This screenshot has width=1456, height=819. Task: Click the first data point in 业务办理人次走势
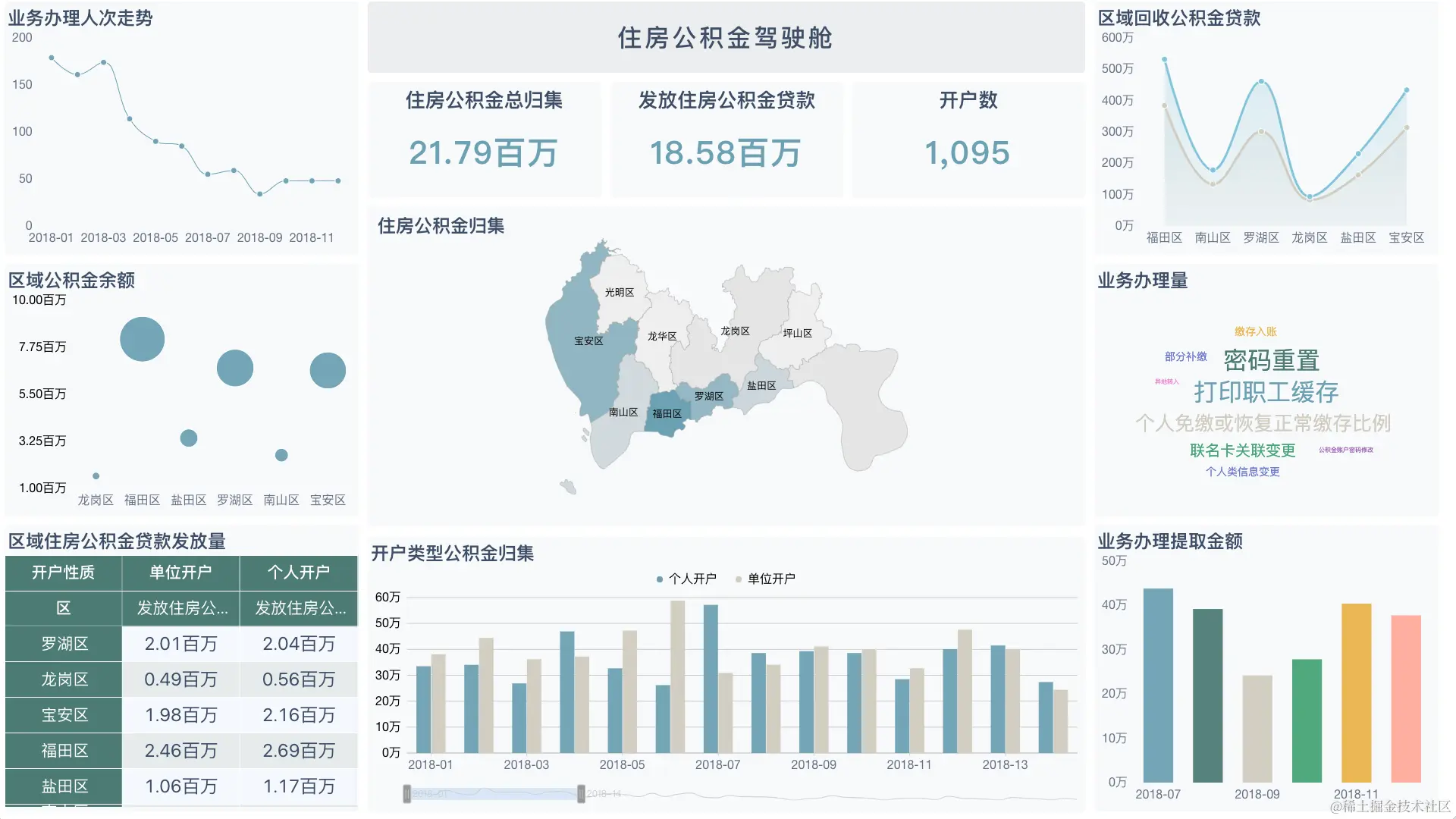coord(51,56)
